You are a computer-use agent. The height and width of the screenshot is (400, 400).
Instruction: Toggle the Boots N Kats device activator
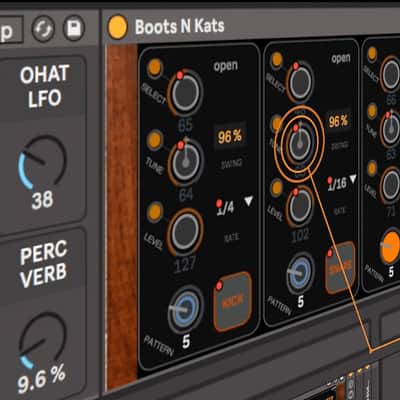pyautogui.click(x=118, y=27)
